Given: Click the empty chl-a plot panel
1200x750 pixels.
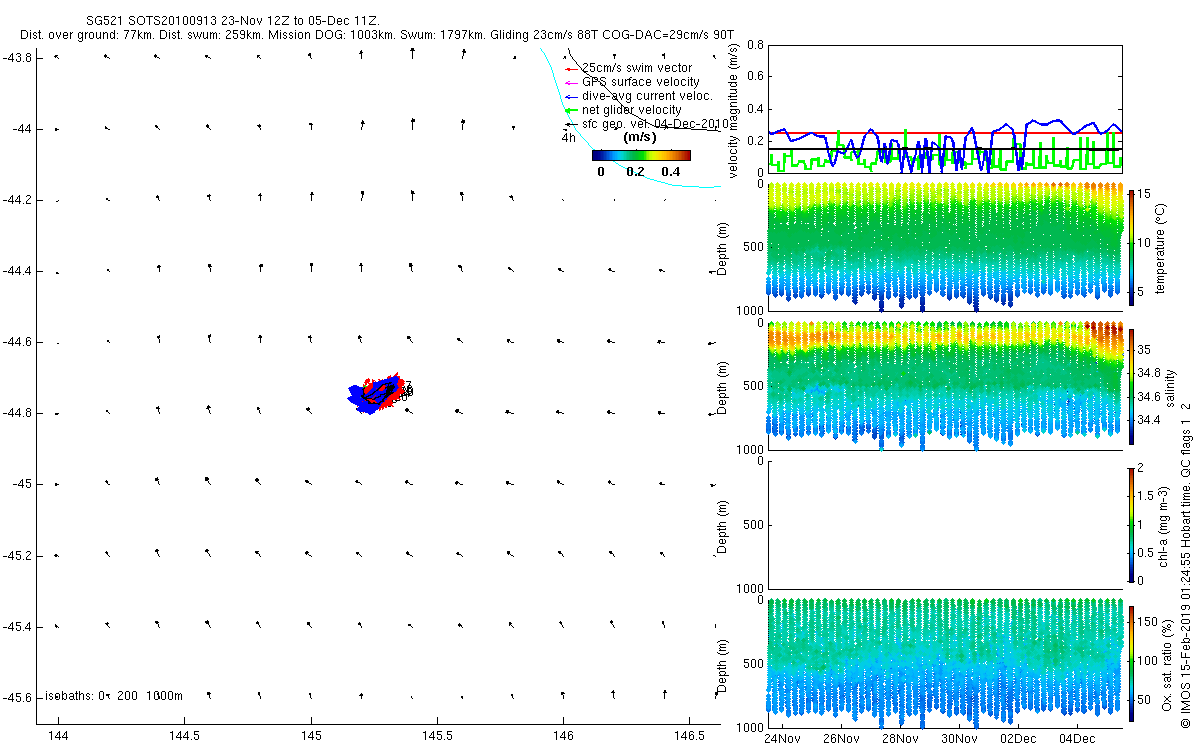Looking at the screenshot, I should 944,525.
